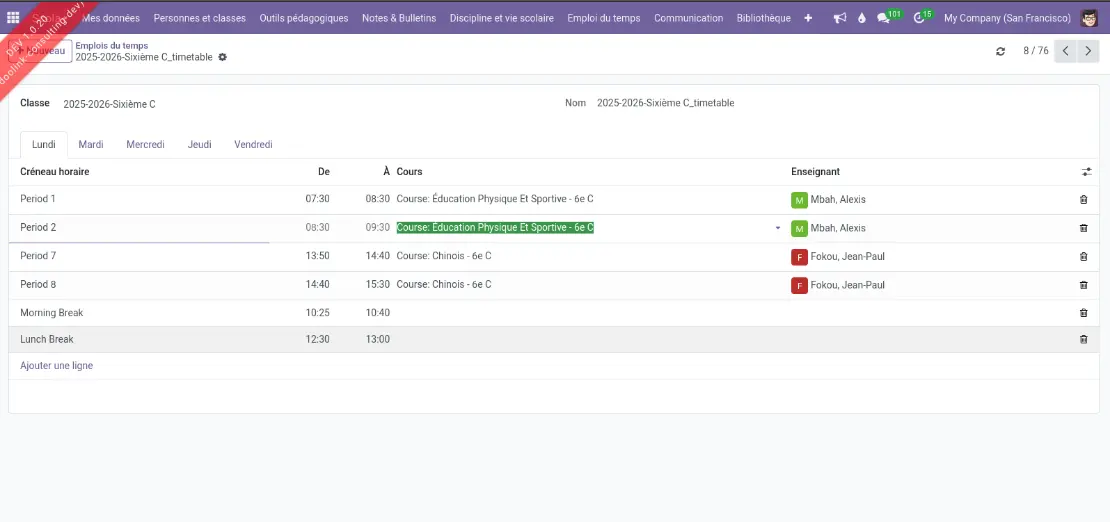This screenshot has width=1110, height=522.
Task: Go to previous timetable record
Action: point(1066,51)
